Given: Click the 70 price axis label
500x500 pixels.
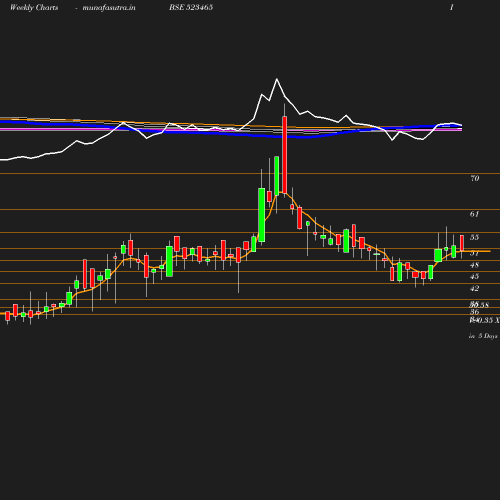Looking at the screenshot, I should point(475,178).
